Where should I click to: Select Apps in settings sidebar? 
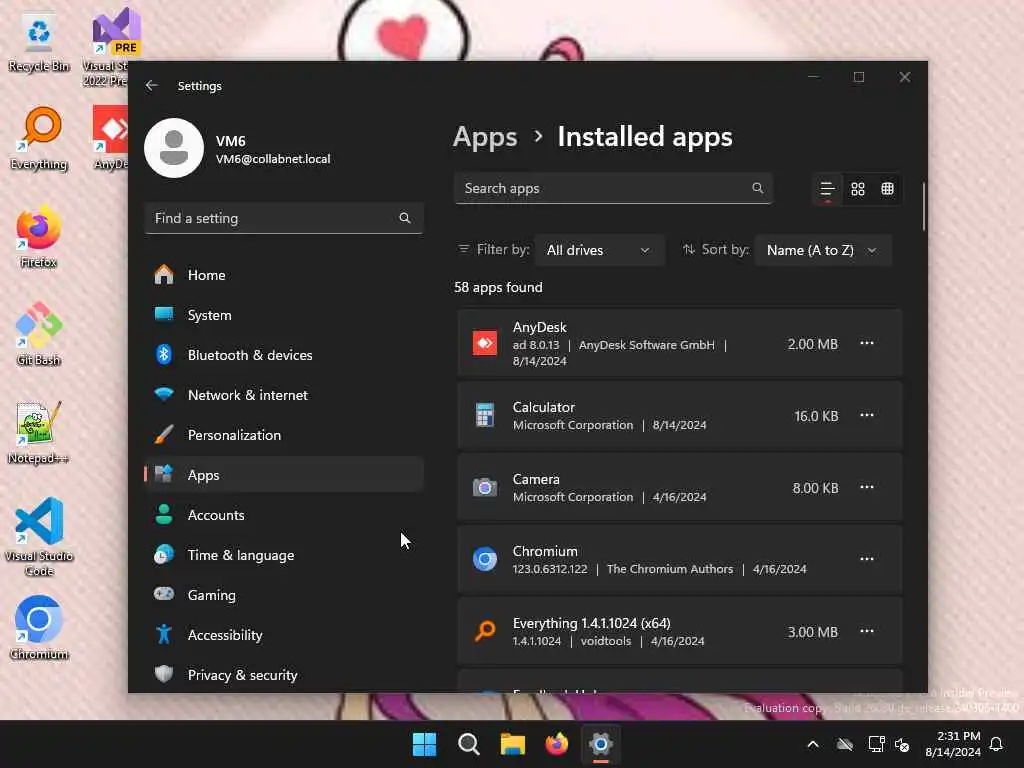click(x=283, y=475)
